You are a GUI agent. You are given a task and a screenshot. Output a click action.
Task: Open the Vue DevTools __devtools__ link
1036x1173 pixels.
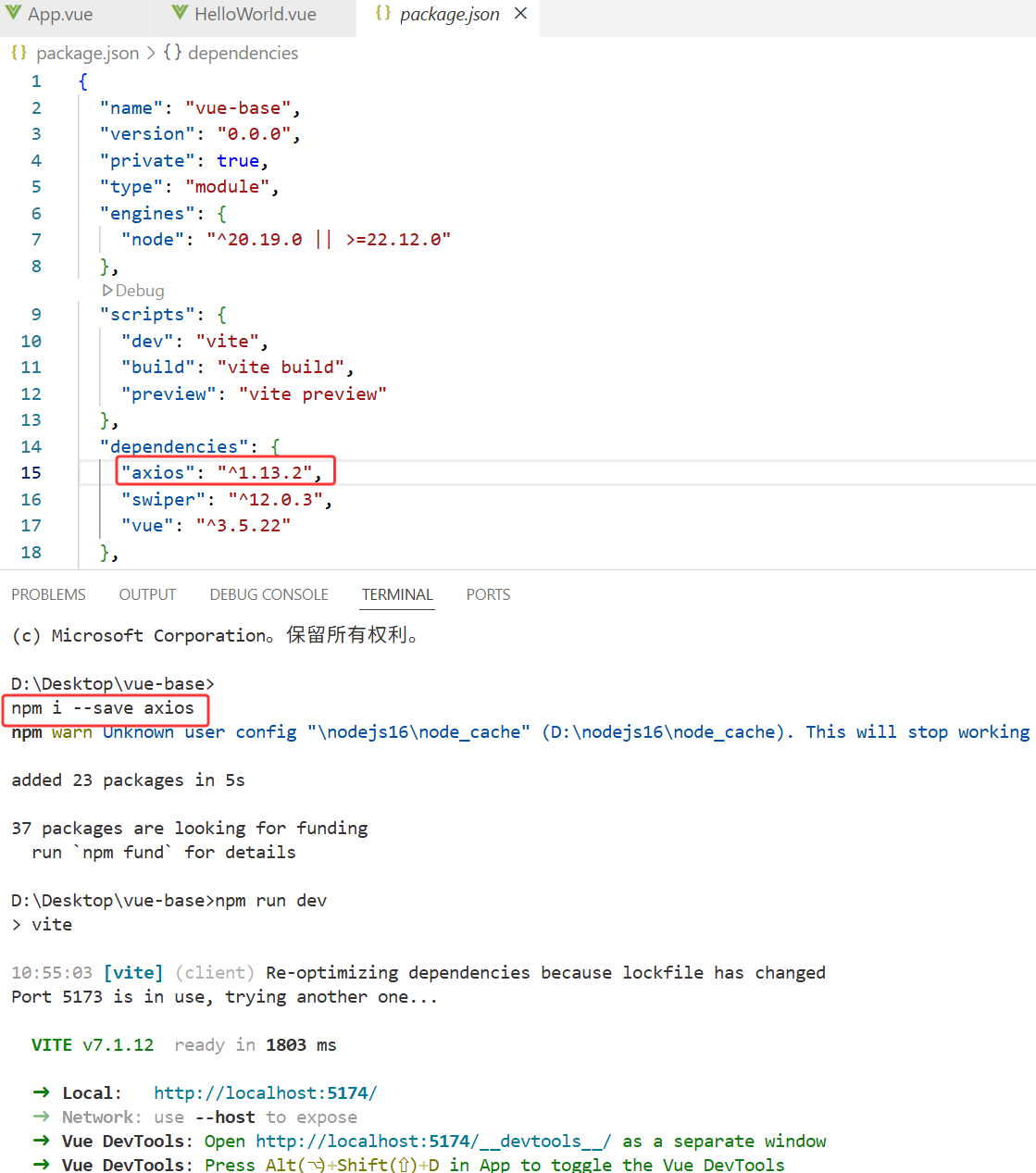tap(433, 1142)
